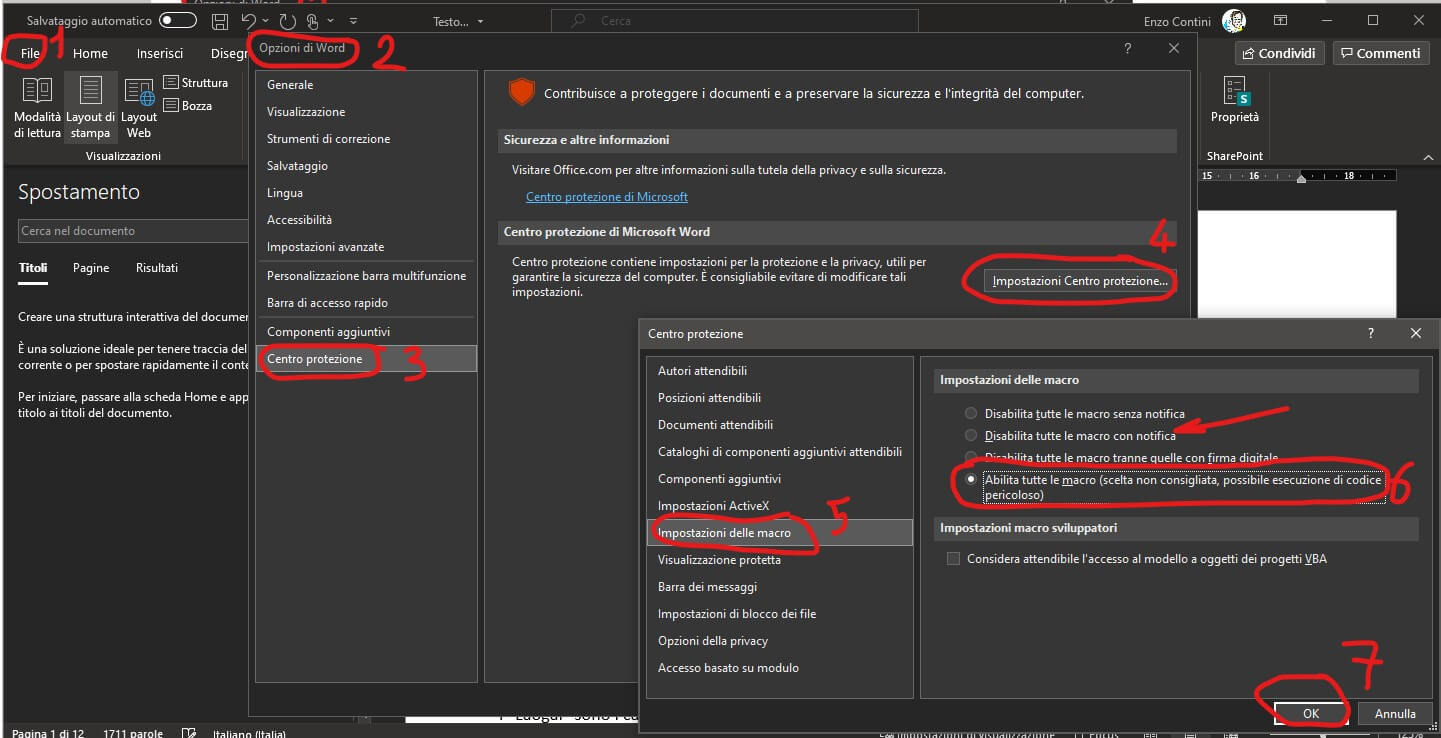
Task: Click the SharePoint Proprietà icon
Action: [1234, 101]
